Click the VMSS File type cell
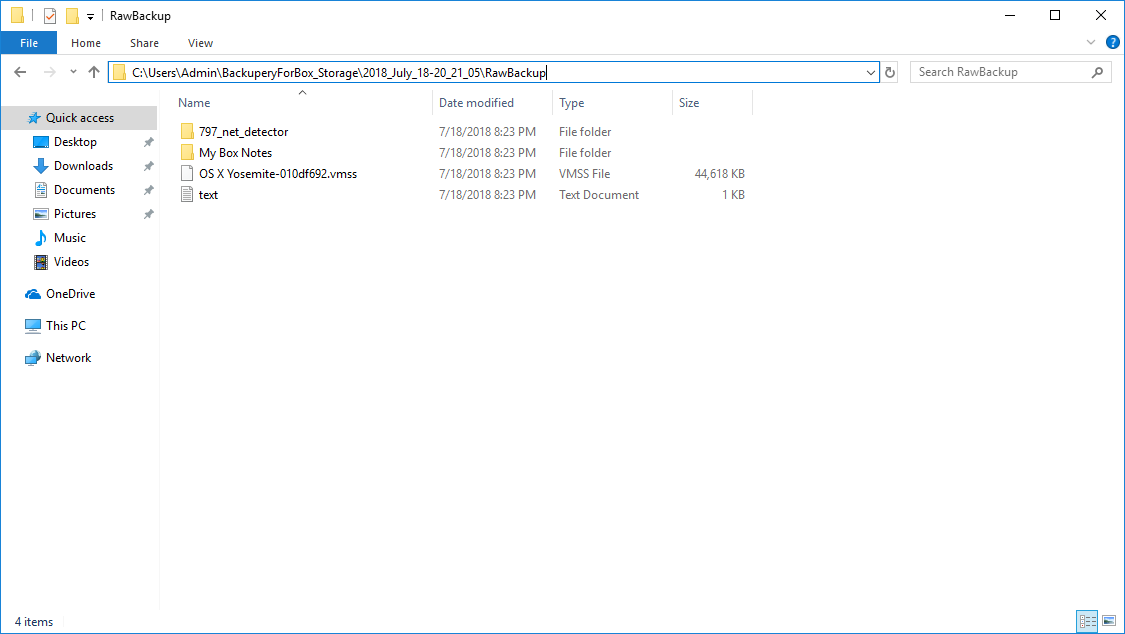 (x=585, y=174)
